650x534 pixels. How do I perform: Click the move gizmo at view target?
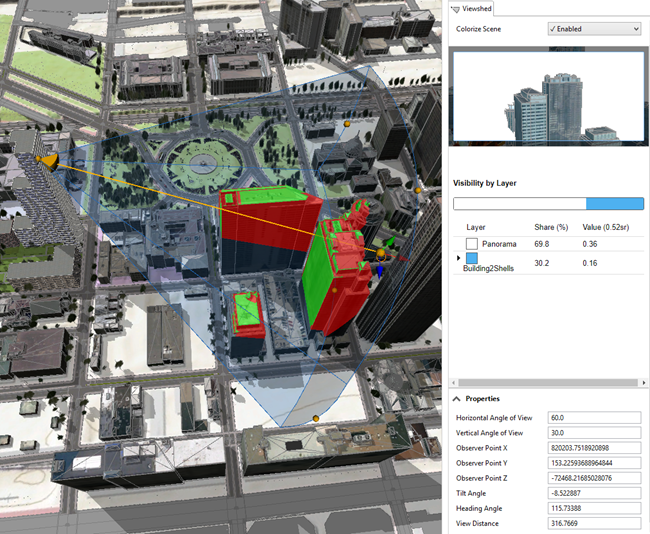pyautogui.click(x=380, y=255)
